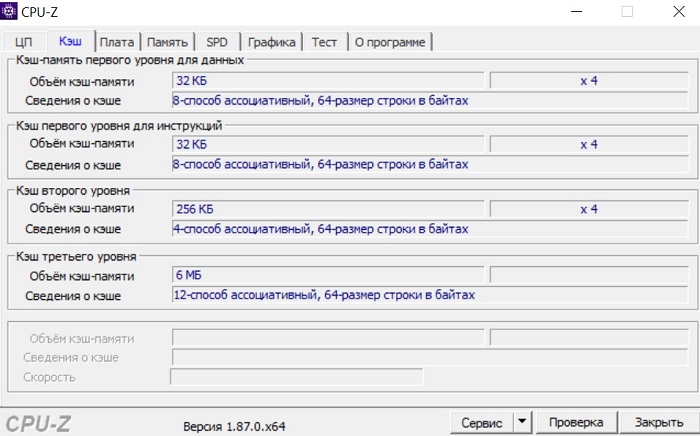Switch to the ЦП tab
This screenshot has width=700, height=436.
[24, 42]
